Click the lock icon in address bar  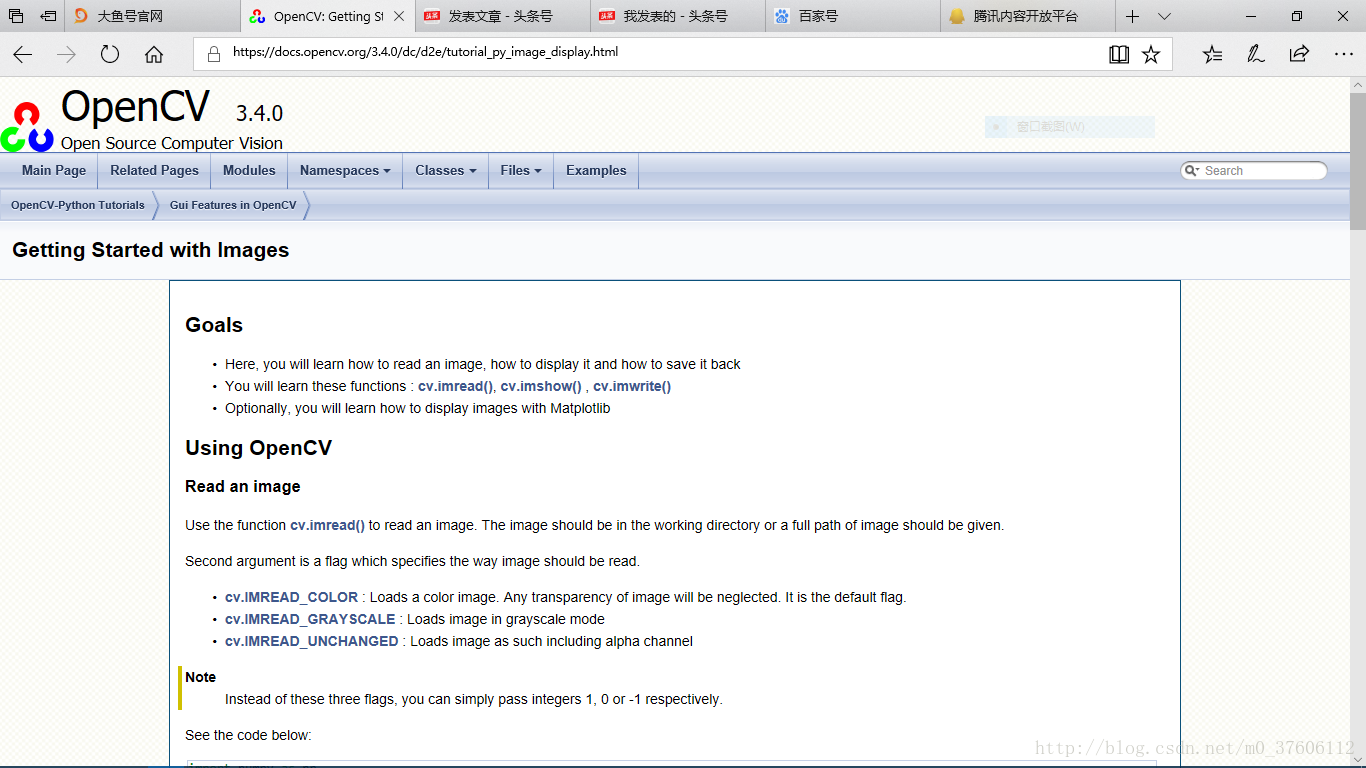click(x=213, y=53)
